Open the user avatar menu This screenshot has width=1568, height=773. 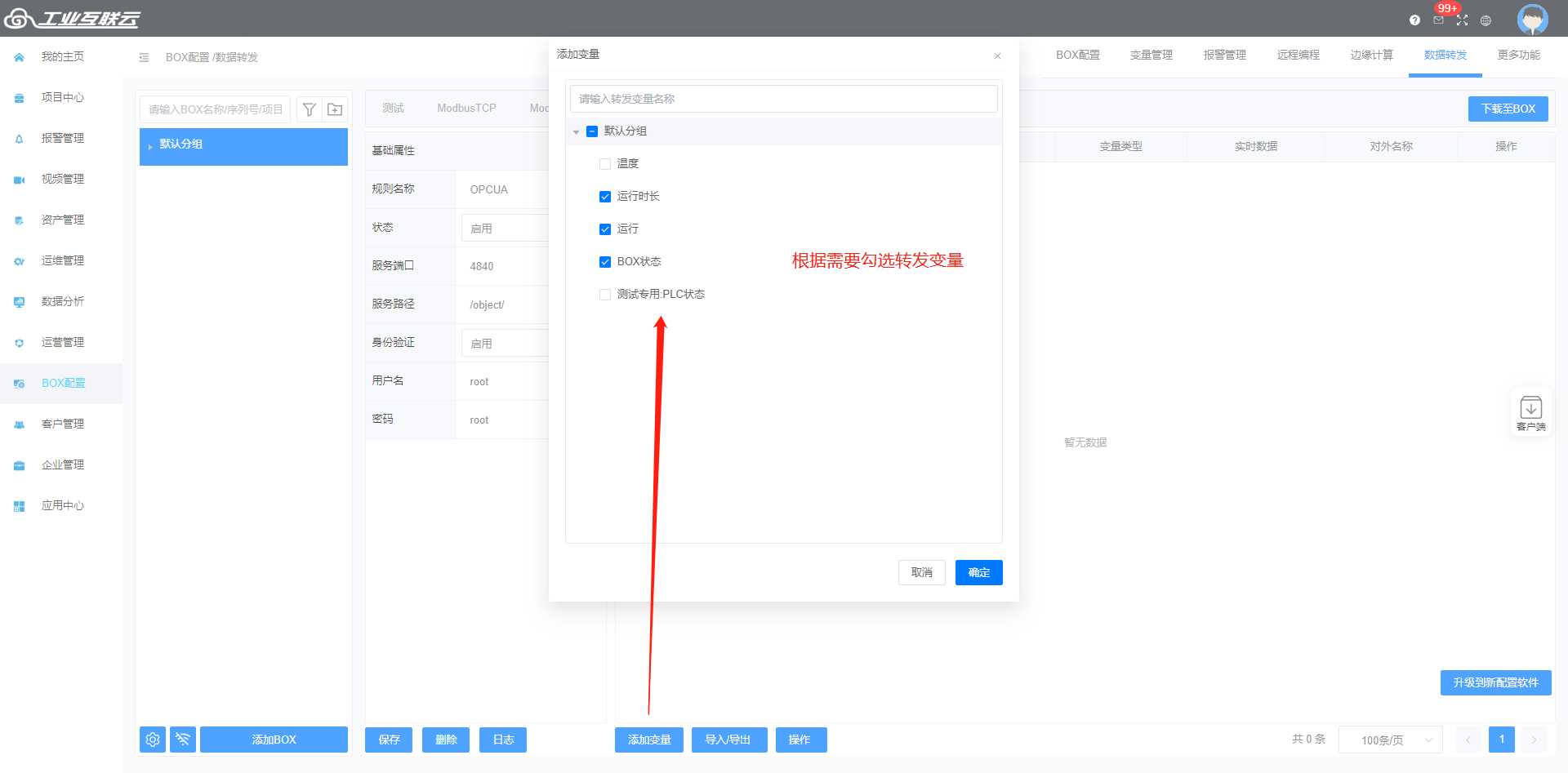1532,19
